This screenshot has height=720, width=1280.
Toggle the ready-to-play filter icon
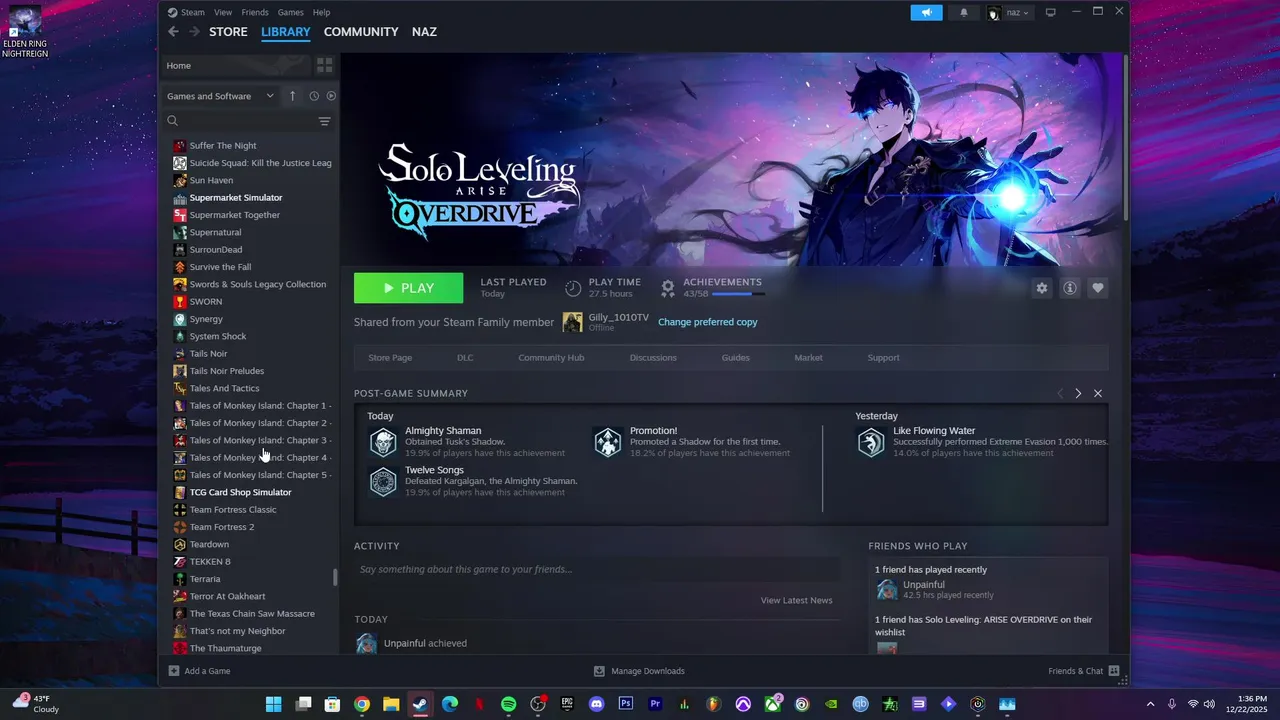click(x=331, y=96)
